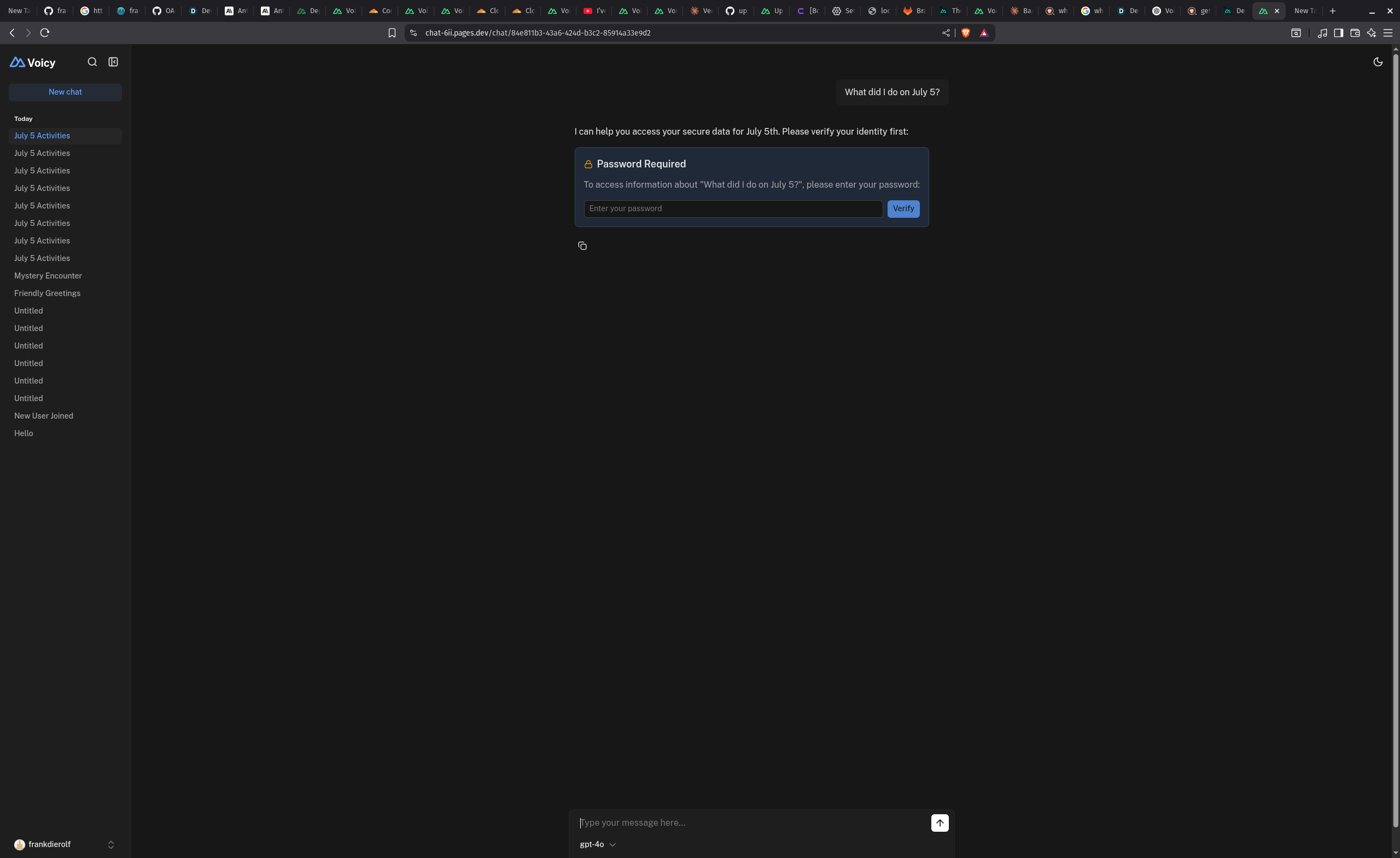The image size is (1400, 858).
Task: Open the Brave Leo AI icon
Action: (1371, 33)
